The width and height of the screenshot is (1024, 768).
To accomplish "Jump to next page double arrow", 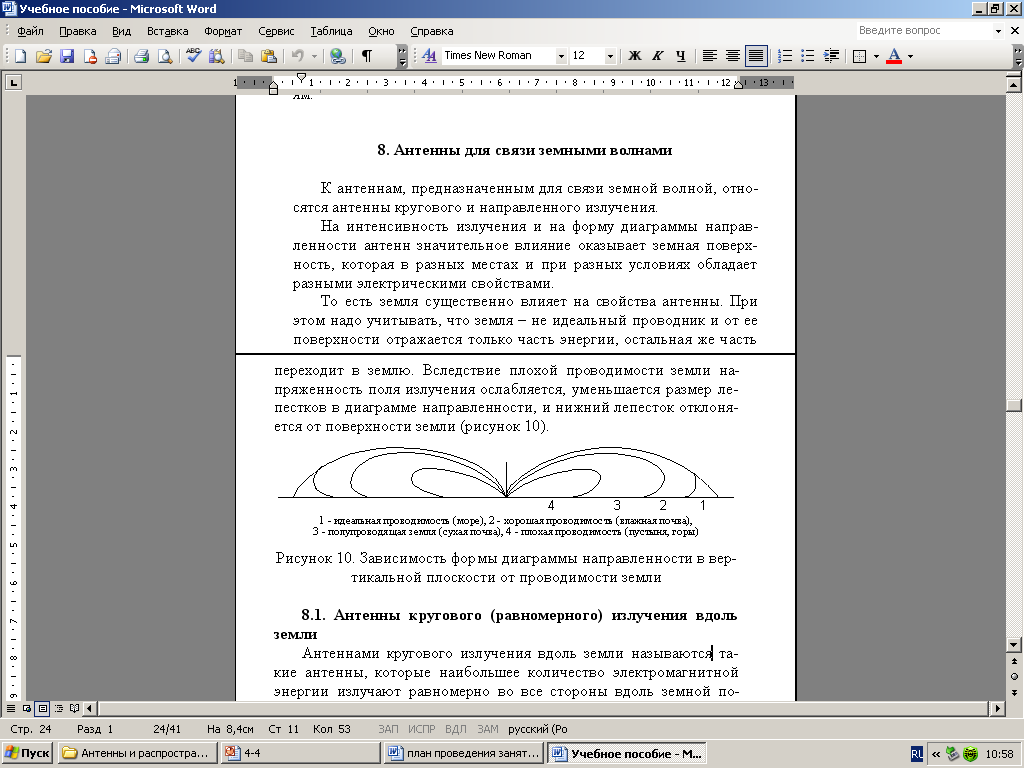I will tap(1014, 692).
